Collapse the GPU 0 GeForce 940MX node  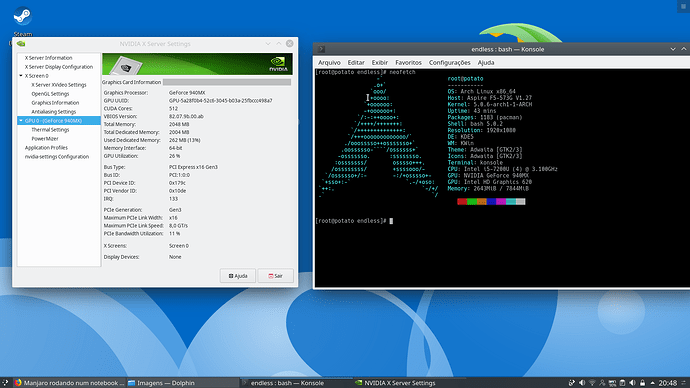21,121
